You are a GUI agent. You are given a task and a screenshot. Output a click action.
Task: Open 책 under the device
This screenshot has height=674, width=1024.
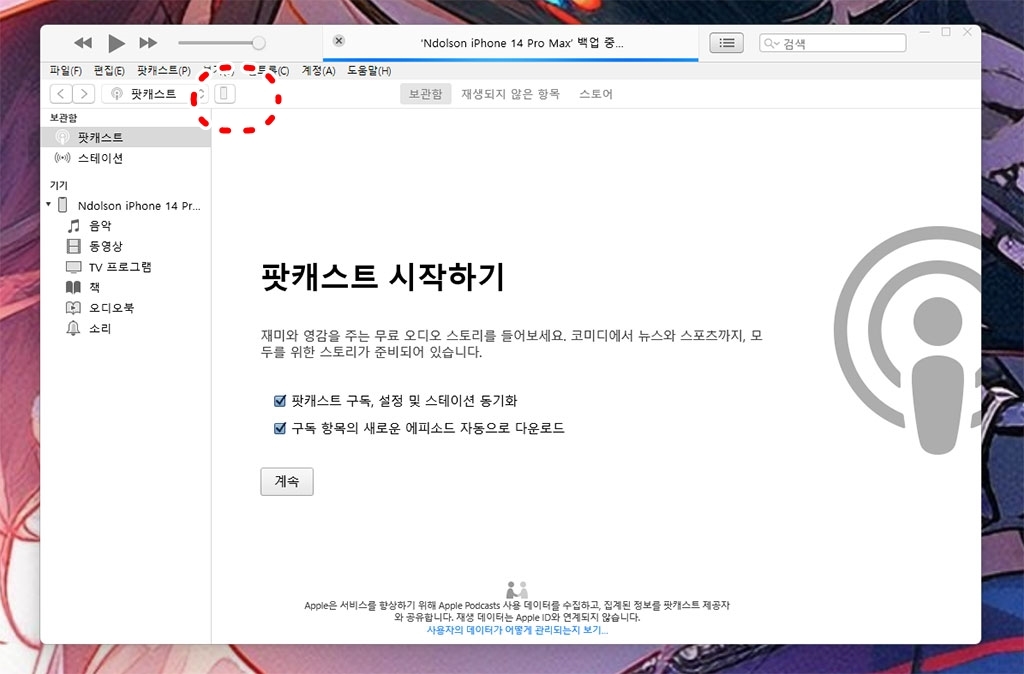94,287
